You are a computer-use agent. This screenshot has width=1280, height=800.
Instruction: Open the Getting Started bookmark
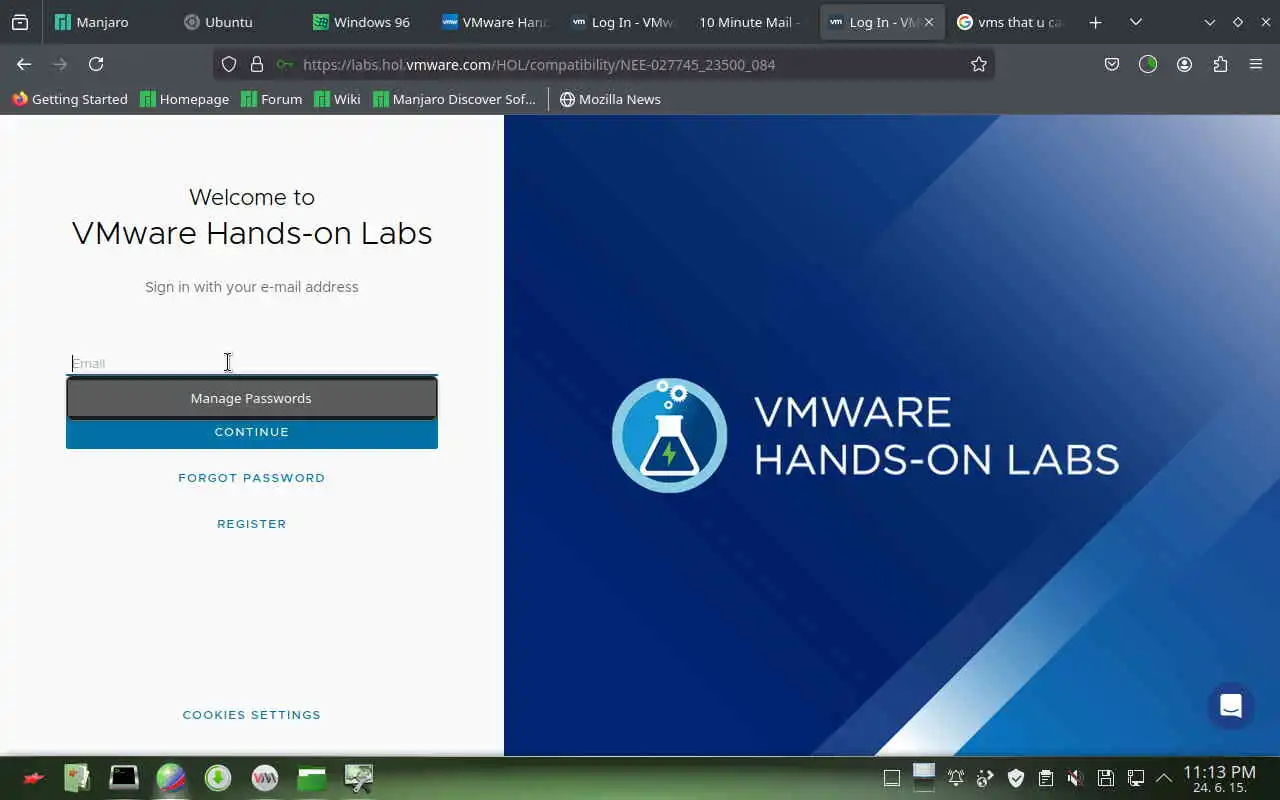(70, 99)
